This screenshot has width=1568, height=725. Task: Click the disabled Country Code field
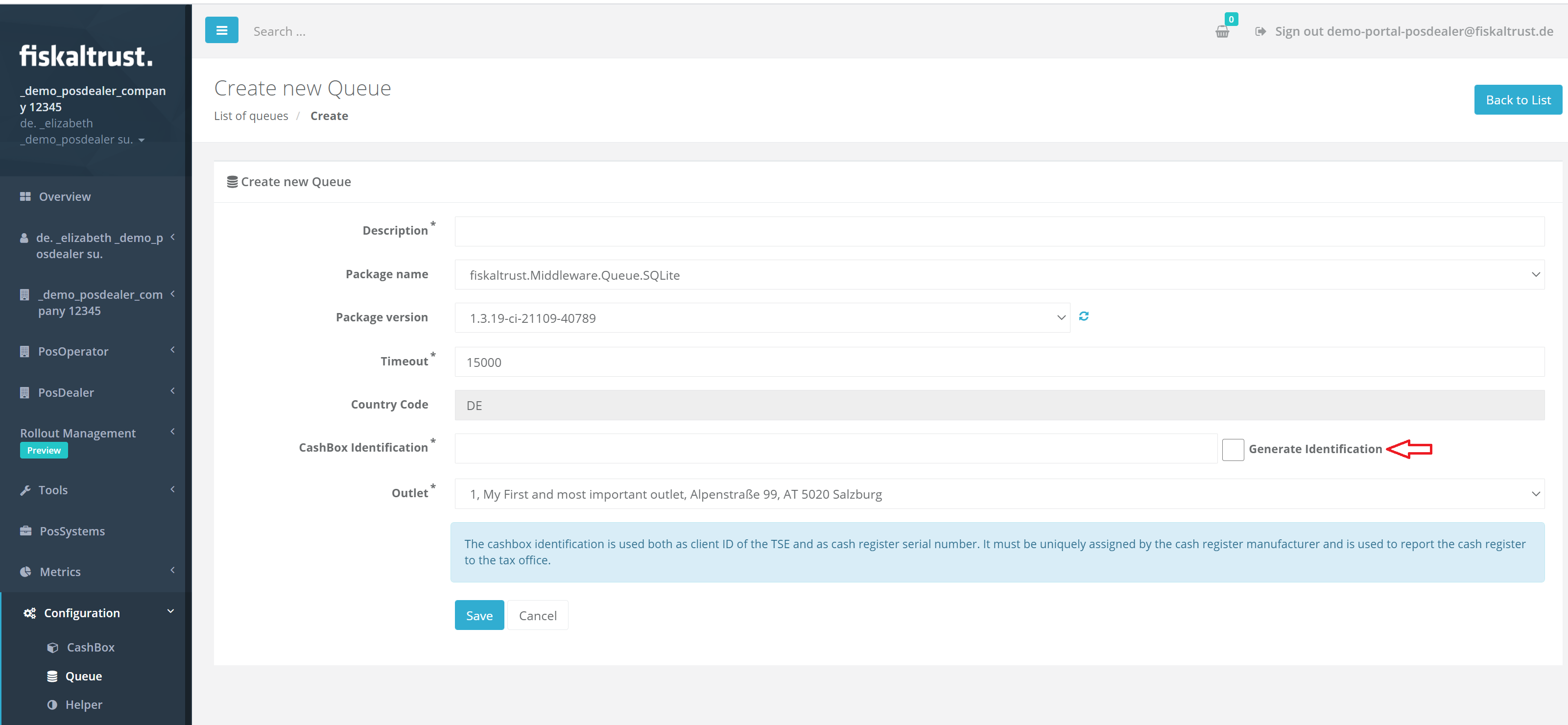pyautogui.click(x=999, y=406)
